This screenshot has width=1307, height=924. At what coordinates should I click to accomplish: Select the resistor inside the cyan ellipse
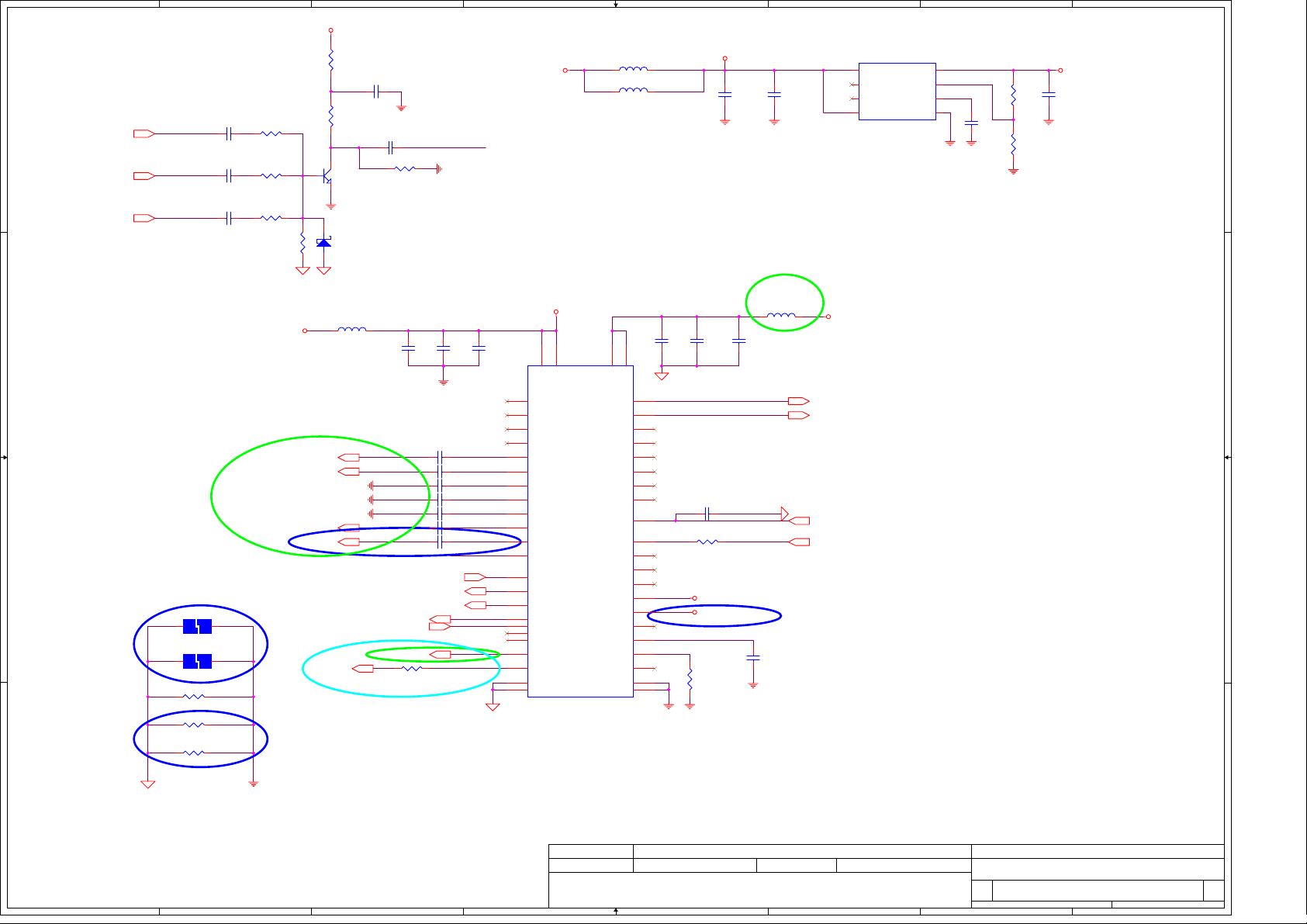(412, 668)
